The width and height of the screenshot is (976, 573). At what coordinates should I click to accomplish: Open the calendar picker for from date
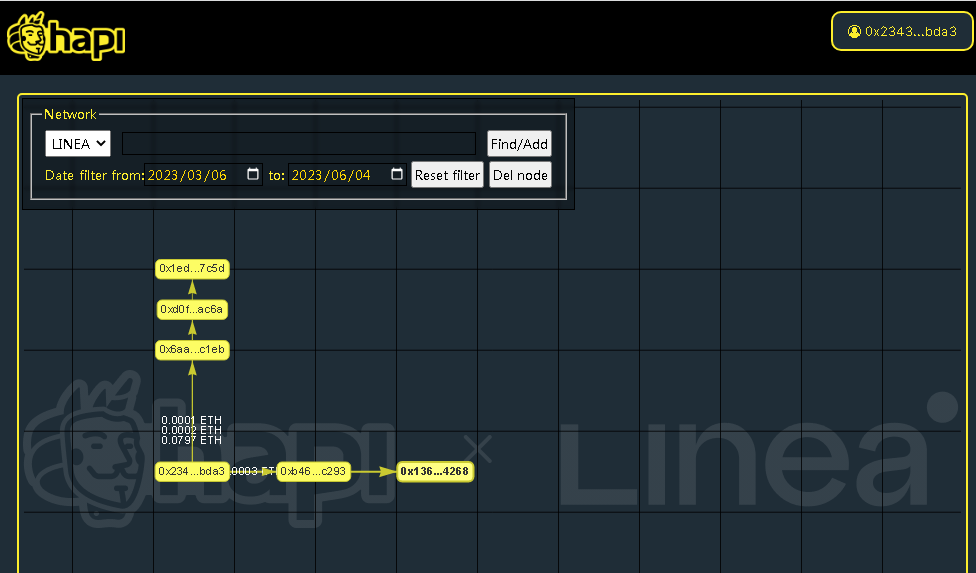(253, 174)
